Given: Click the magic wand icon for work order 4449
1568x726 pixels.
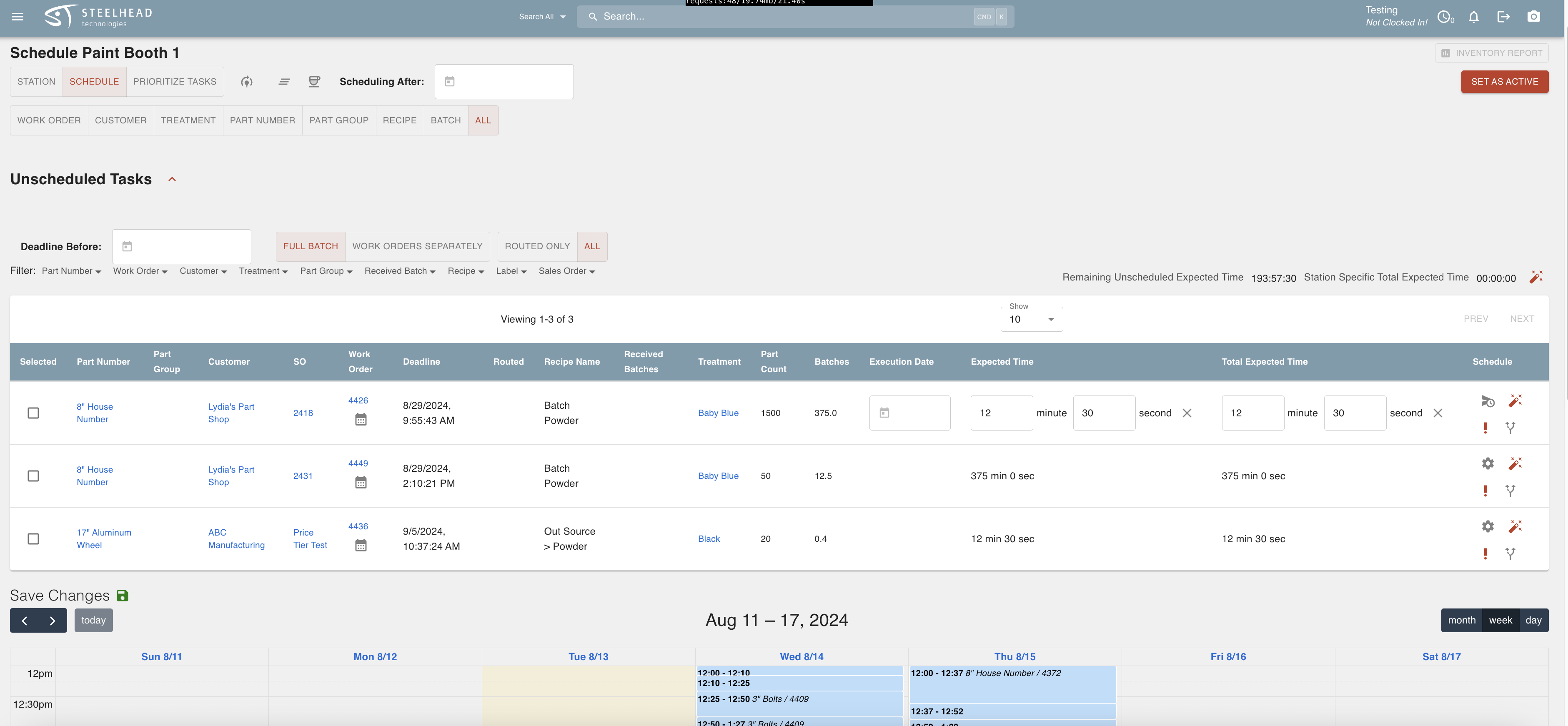Looking at the screenshot, I should coord(1515,463).
